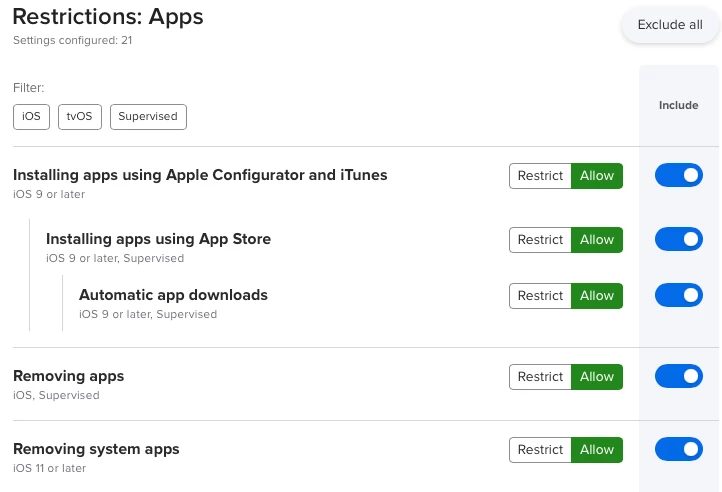Toggle Include for Apple Configurator and iTunes installs
Image resolution: width=722 pixels, height=492 pixels.
tap(679, 175)
